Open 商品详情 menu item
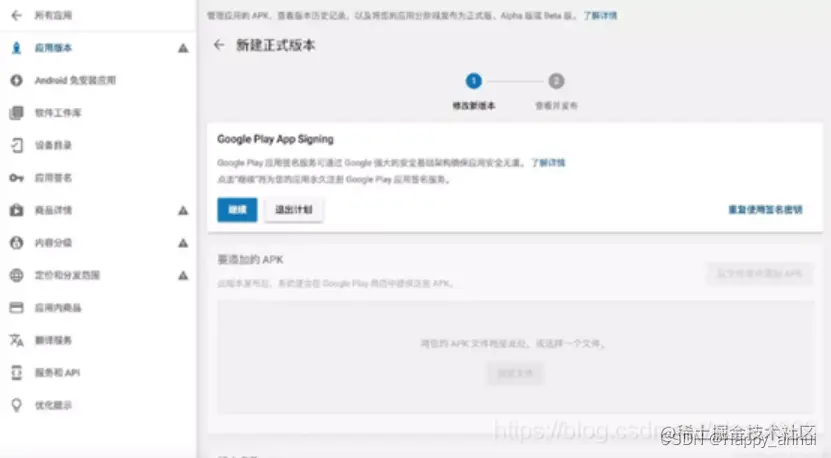The height and width of the screenshot is (458, 831). 53,210
